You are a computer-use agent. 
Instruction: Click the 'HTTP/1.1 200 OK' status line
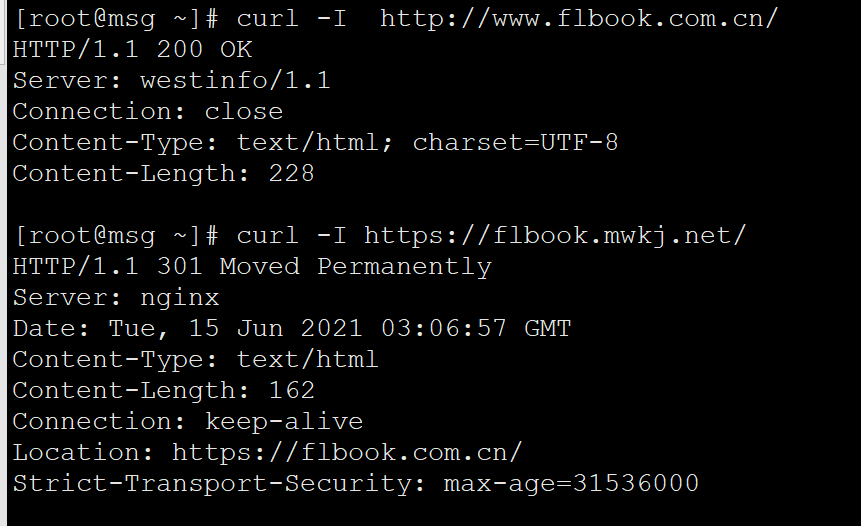[x=132, y=50]
